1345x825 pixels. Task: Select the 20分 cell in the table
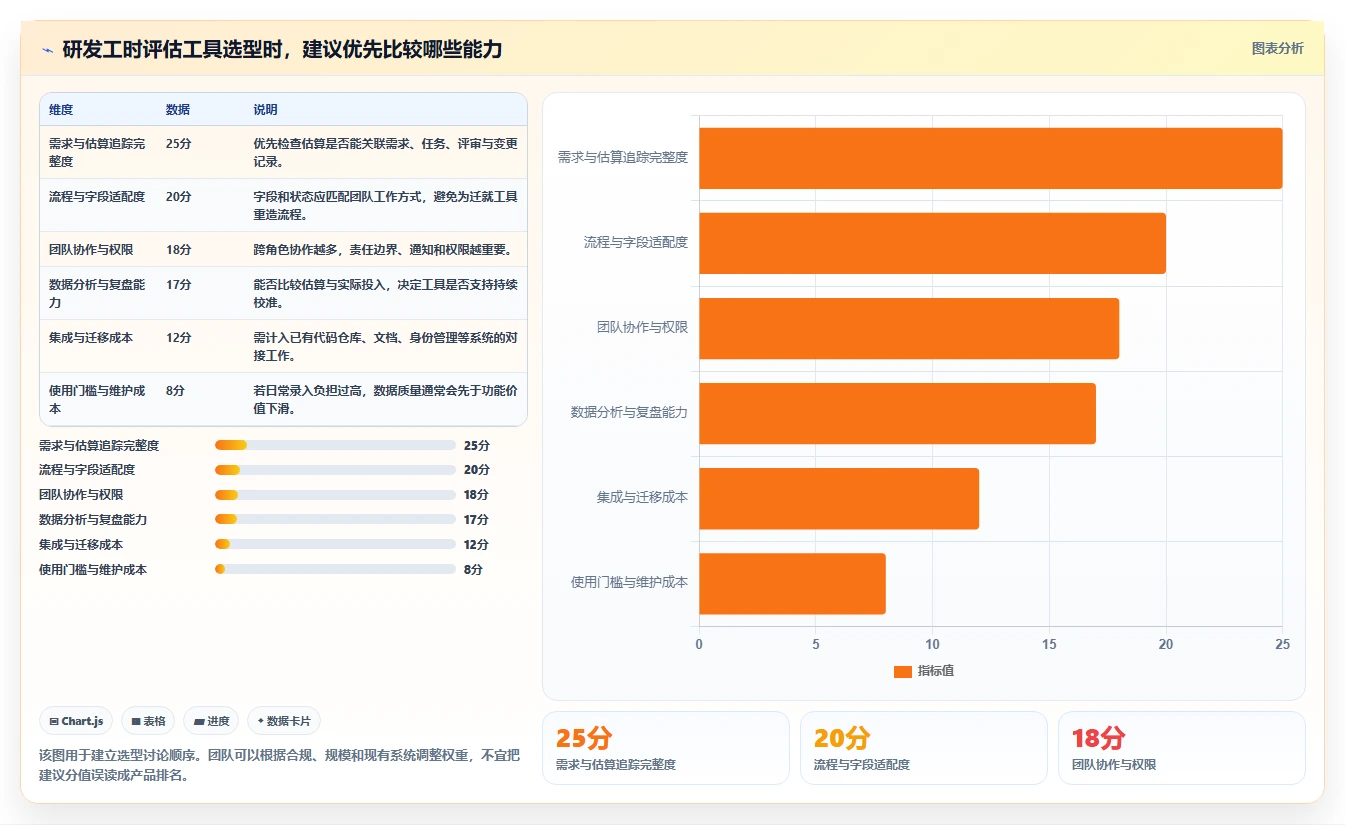pyautogui.click(x=179, y=197)
